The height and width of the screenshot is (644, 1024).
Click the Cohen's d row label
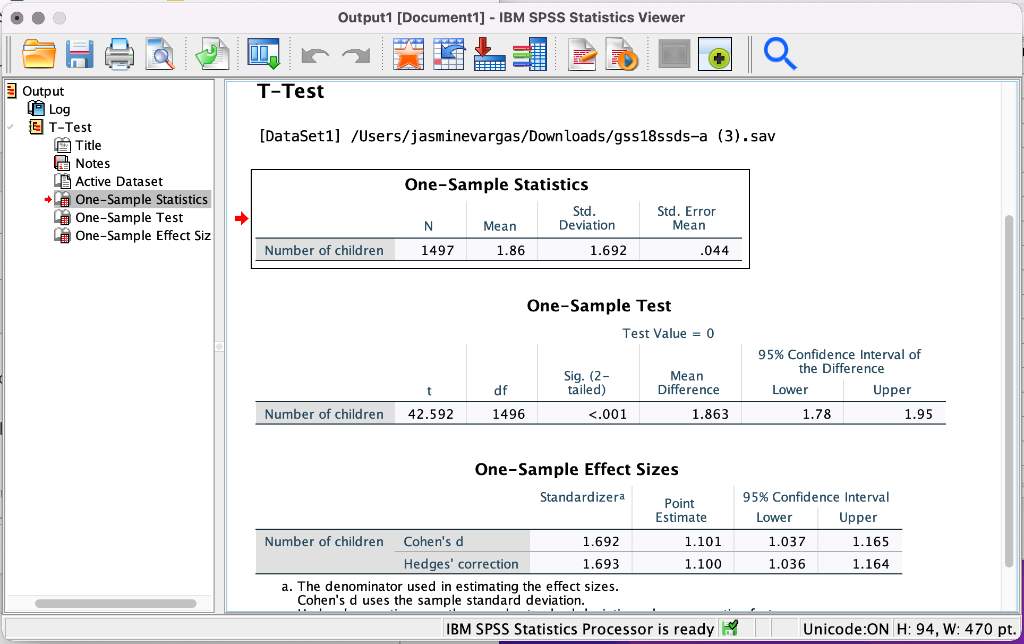point(433,541)
